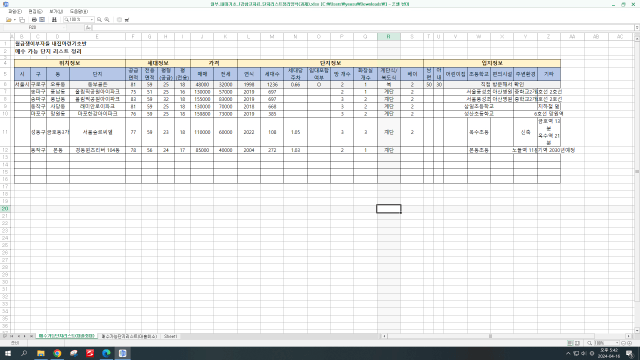Click the binoculars find icon
This screenshot has height=360, width=640.
[54, 20]
